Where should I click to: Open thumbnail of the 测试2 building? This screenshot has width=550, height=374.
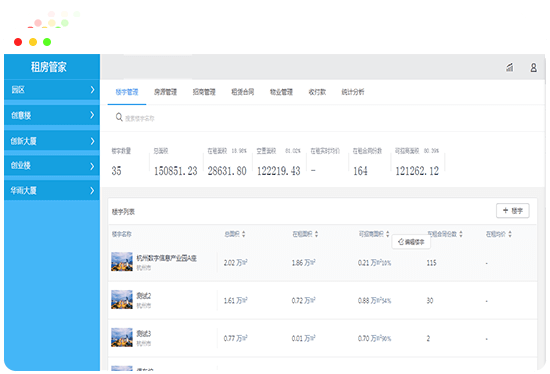click(122, 299)
